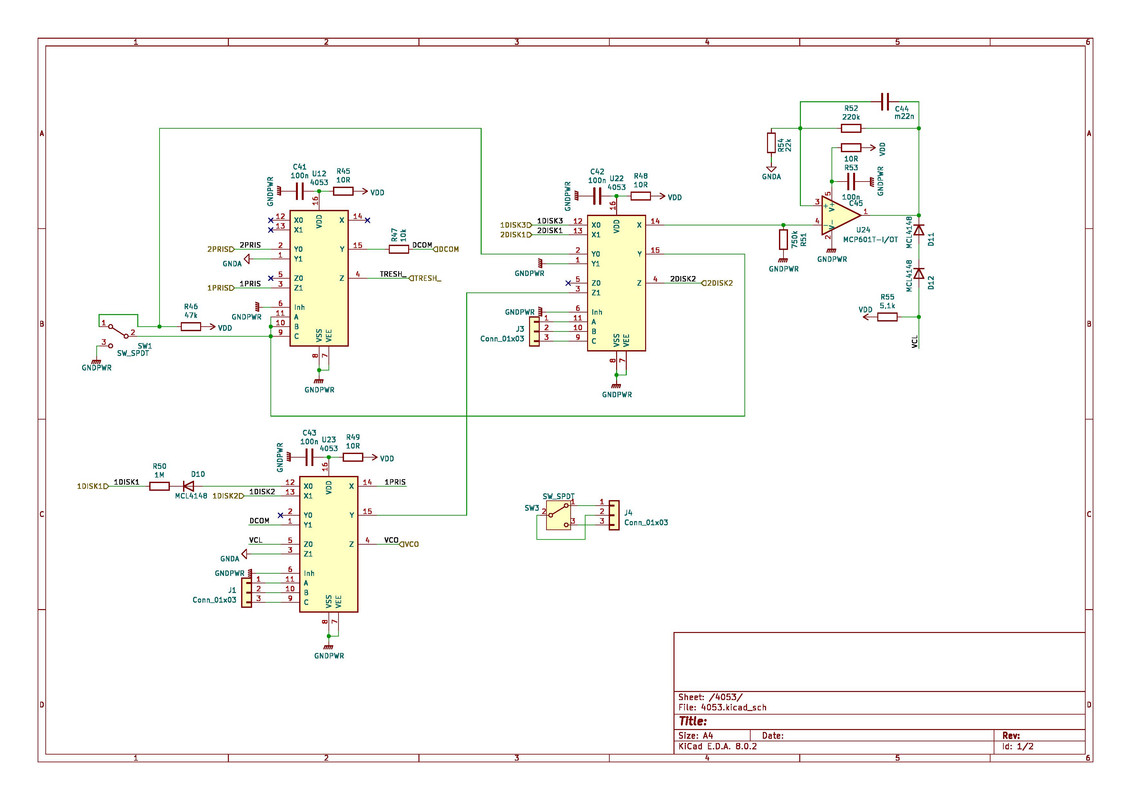The height and width of the screenshot is (800, 1131).
Task: Click the 'Rev:' field in title block
Action: (1011, 736)
